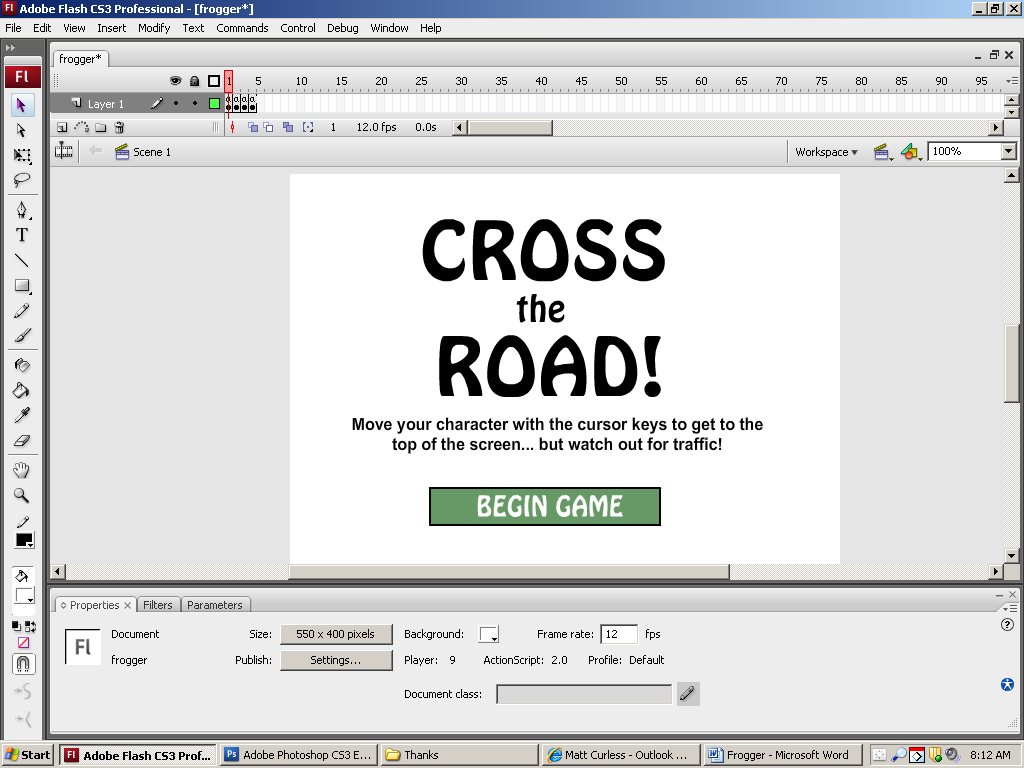Image resolution: width=1024 pixels, height=768 pixels.
Task: Choose the Paint Bucket tool
Action: coord(21,390)
